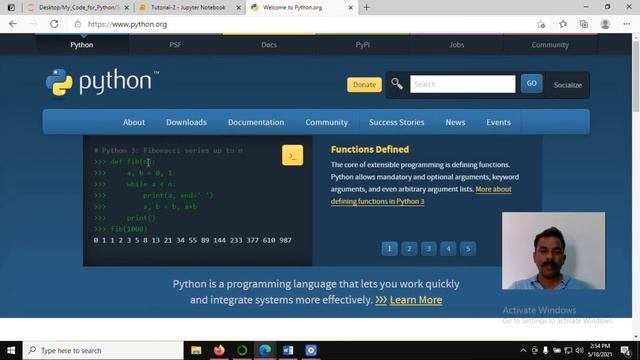Open Edge settings three-dot menu
Viewport: 640px width, 360px height.
coord(627,24)
